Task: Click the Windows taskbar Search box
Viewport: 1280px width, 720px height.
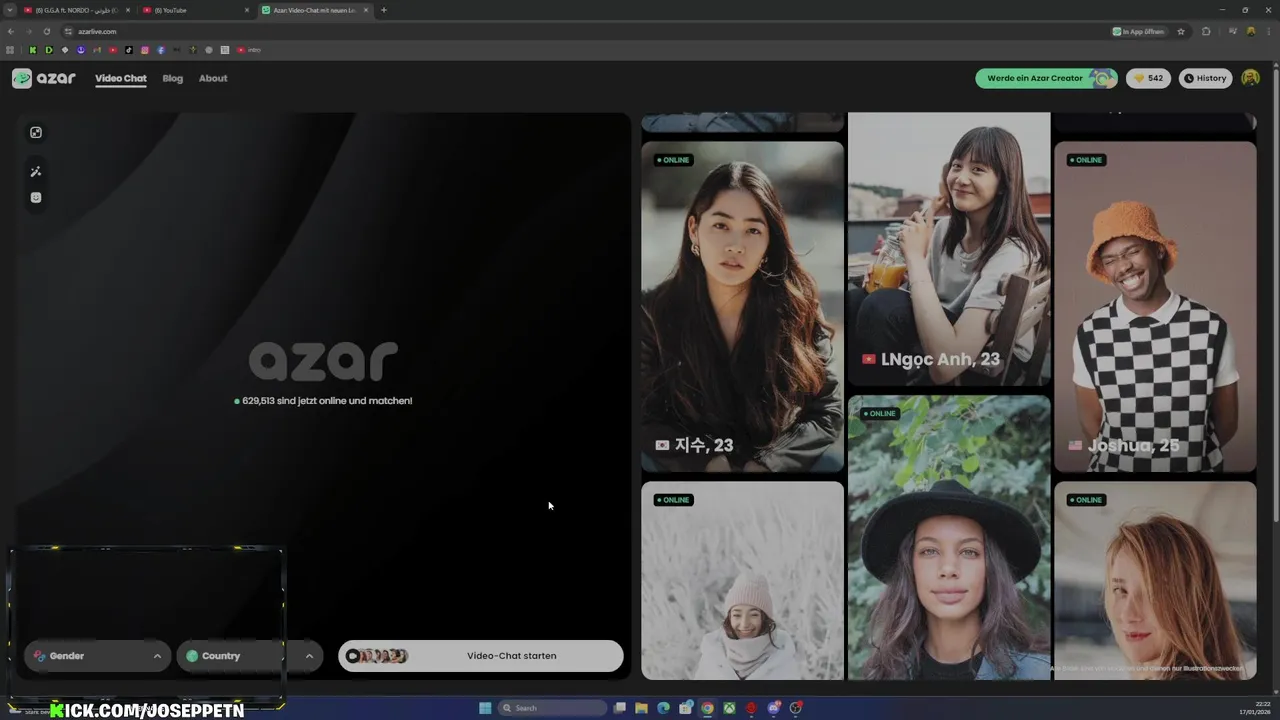Action: pyautogui.click(x=553, y=708)
